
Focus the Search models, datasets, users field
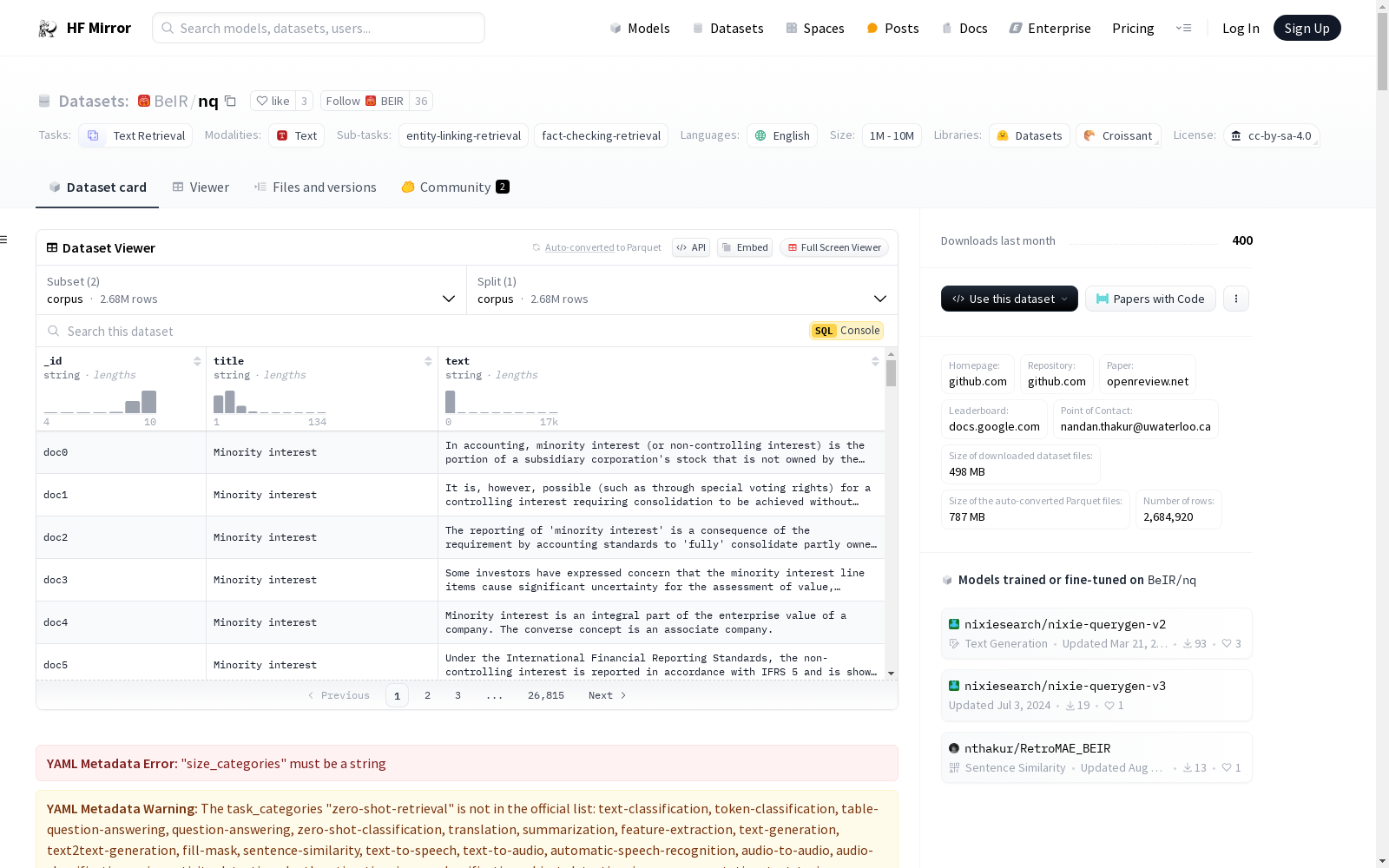(x=319, y=28)
